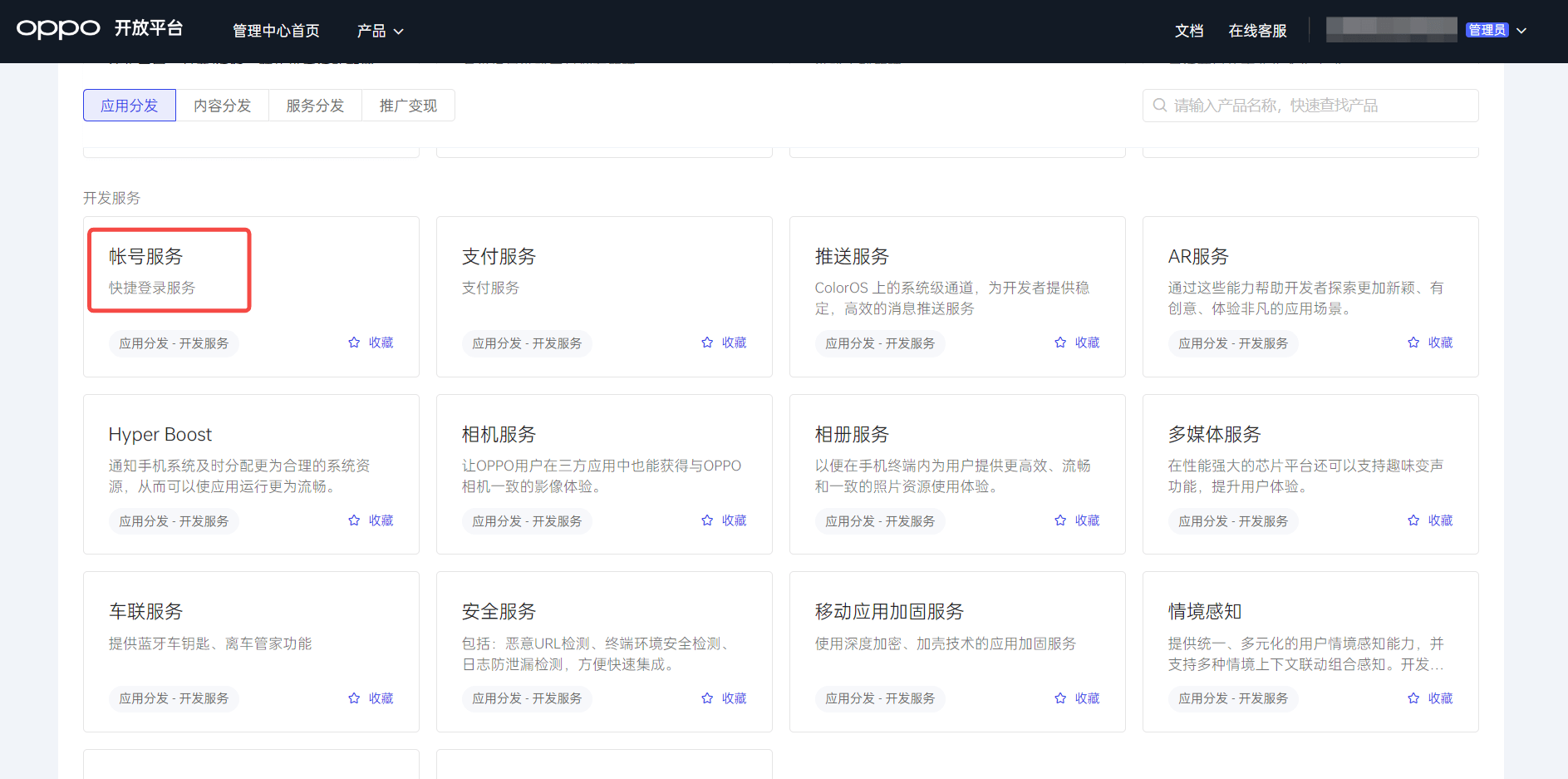Toggle 收藏 on 多媒体服务 card
1568x779 pixels.
coord(1430,520)
